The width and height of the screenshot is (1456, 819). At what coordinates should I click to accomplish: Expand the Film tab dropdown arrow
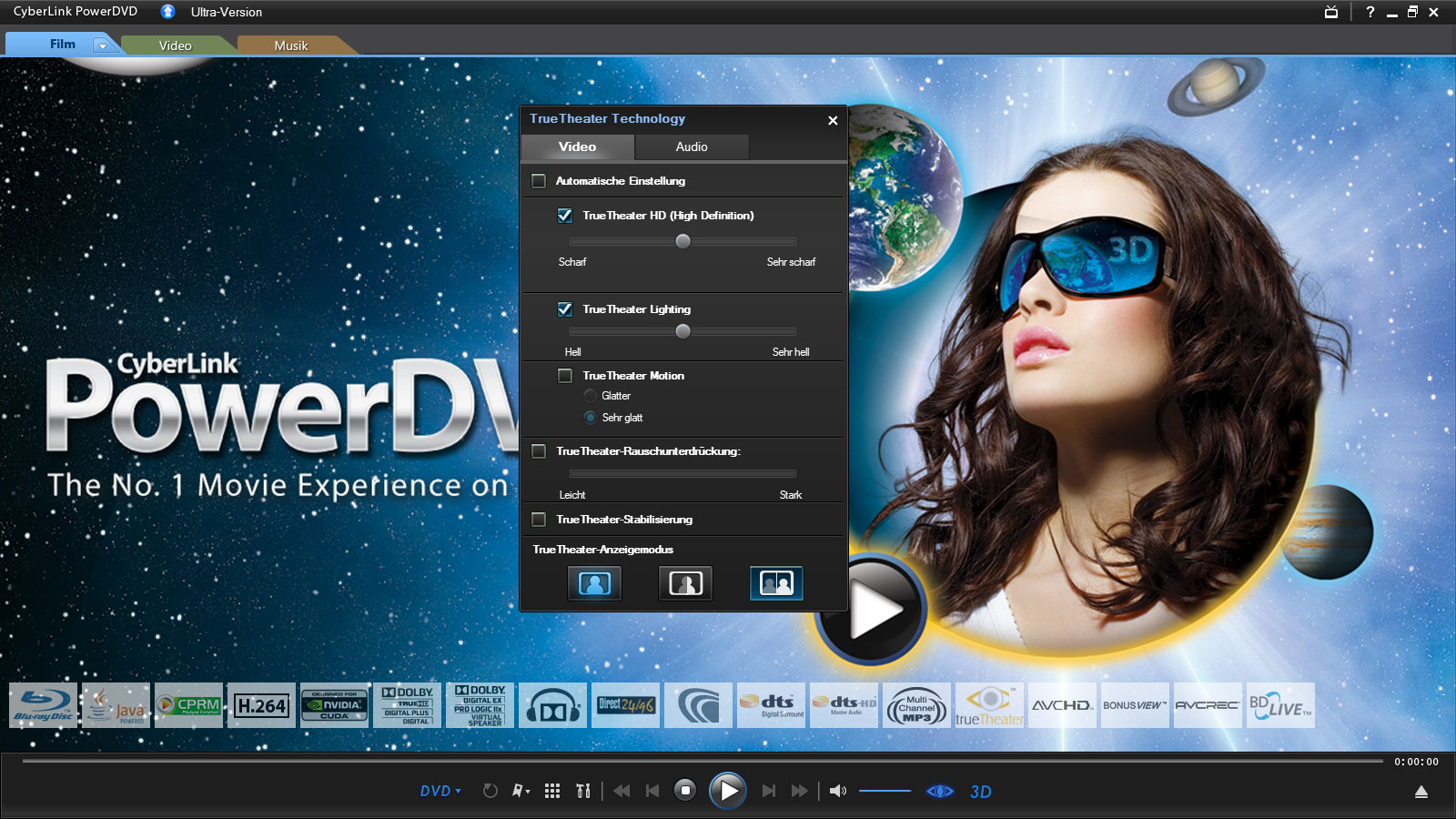103,44
